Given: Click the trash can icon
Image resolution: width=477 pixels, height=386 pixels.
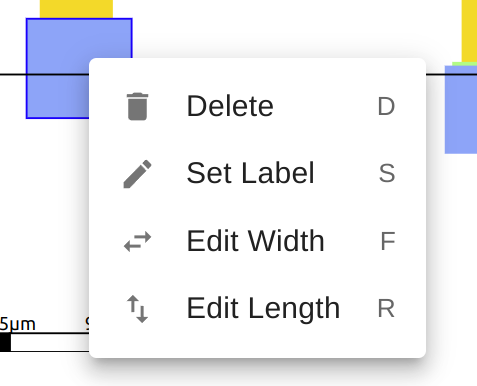Looking at the screenshot, I should (137, 106).
